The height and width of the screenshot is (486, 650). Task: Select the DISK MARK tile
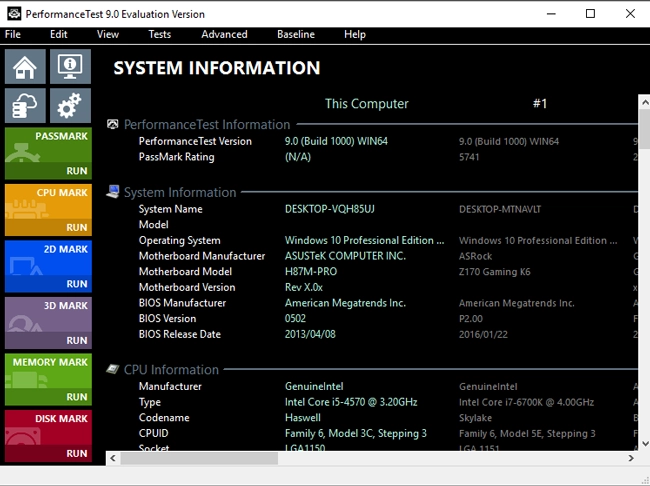click(48, 435)
